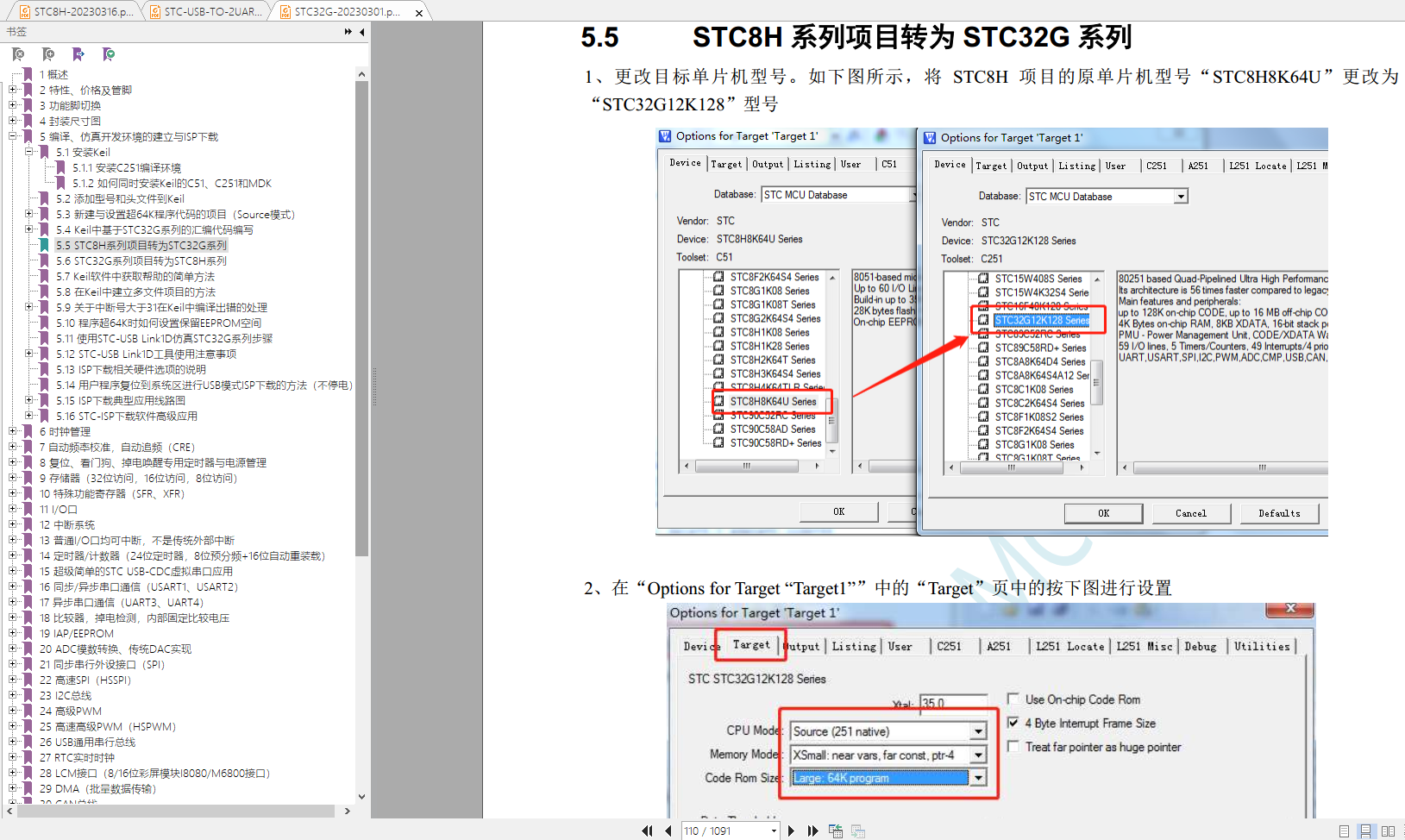Close the STC32G-20230301 tab
The height and width of the screenshot is (840, 1405).
[419, 13]
